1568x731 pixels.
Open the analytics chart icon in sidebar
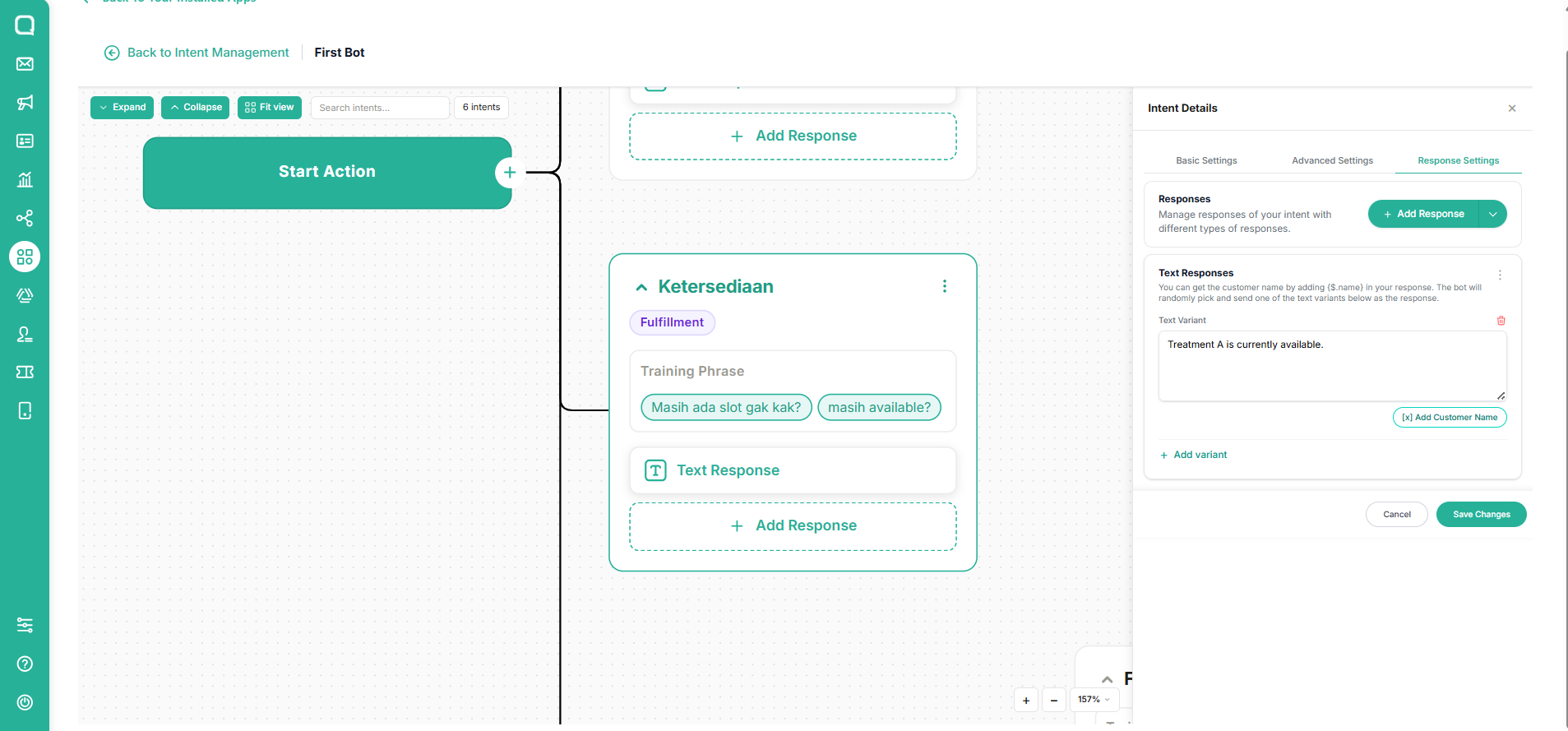[25, 179]
